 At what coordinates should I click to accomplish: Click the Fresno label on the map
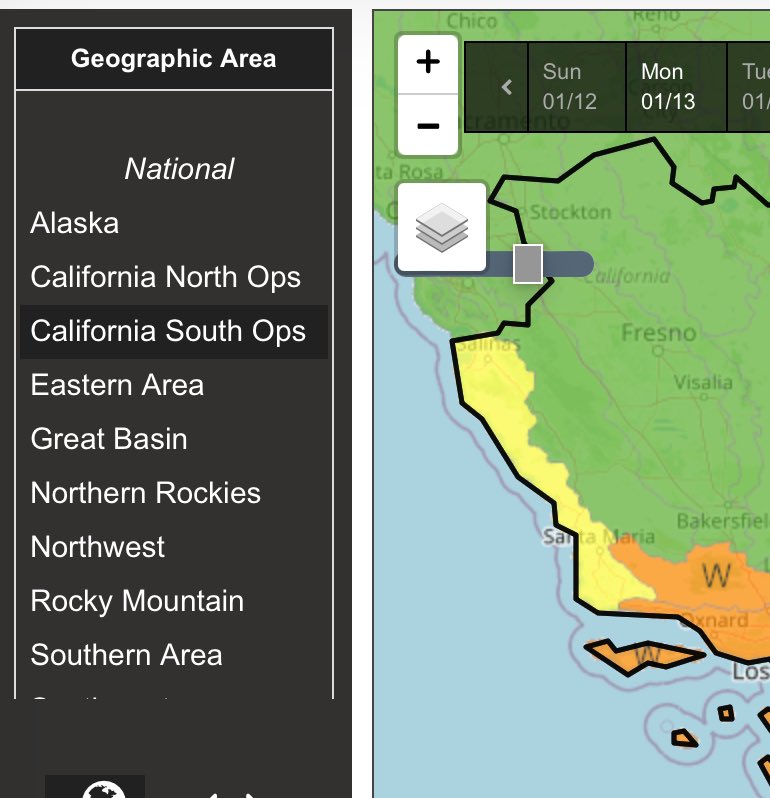659,333
